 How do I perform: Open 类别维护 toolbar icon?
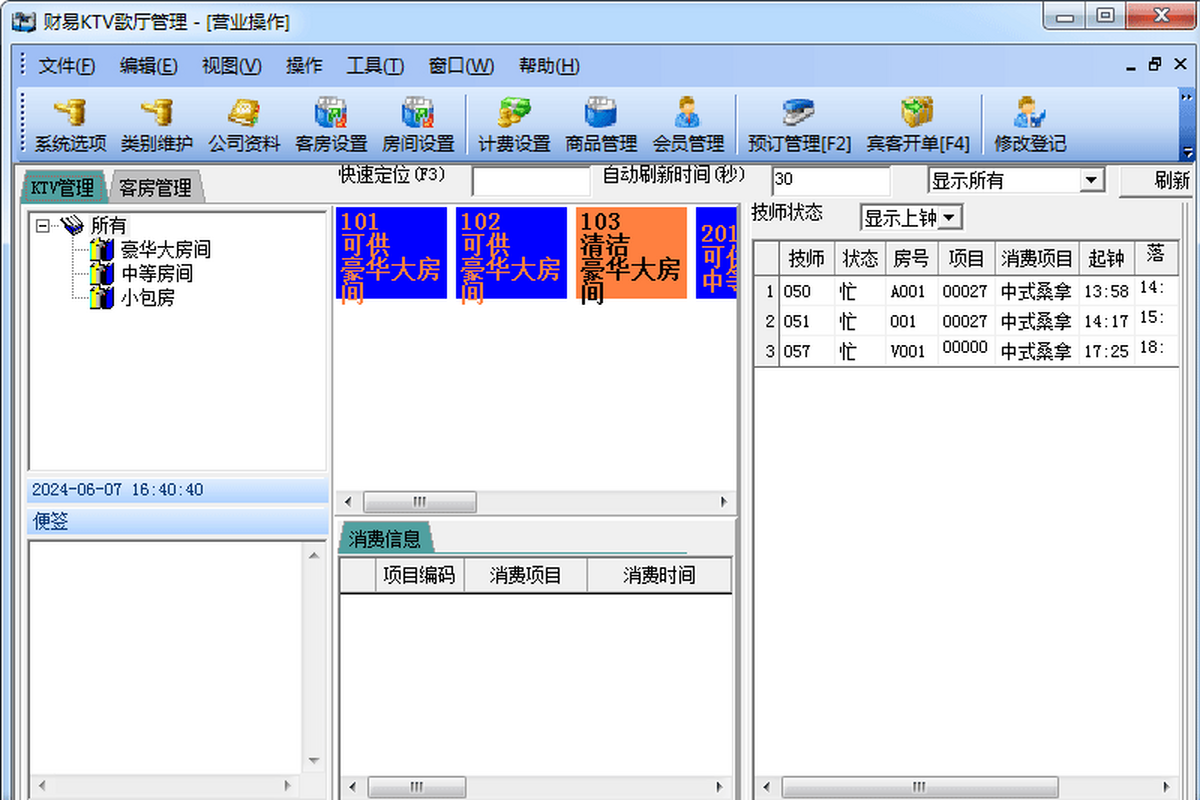(x=156, y=125)
